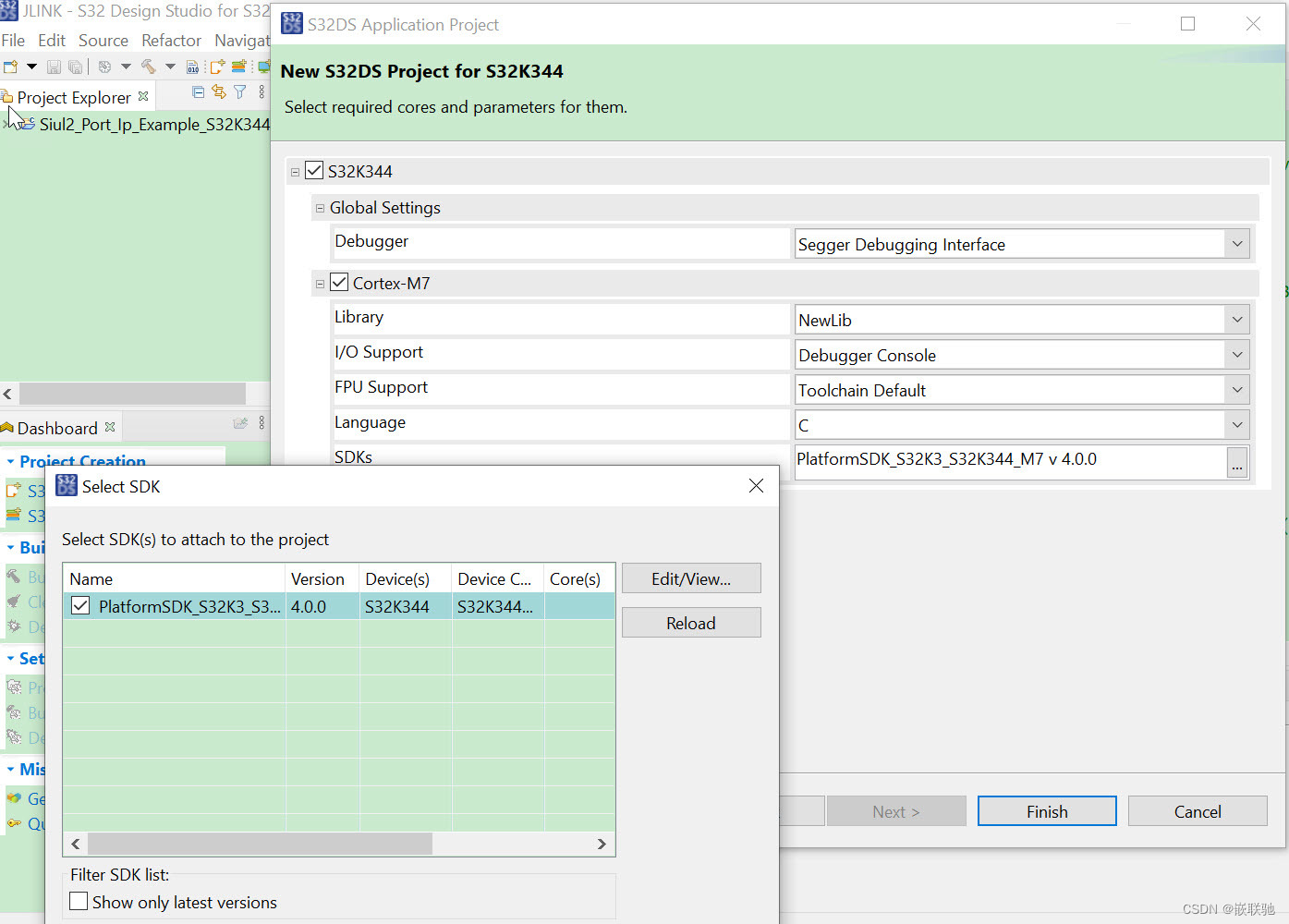Open the File menu
This screenshot has height=924, width=1289.
13,40
